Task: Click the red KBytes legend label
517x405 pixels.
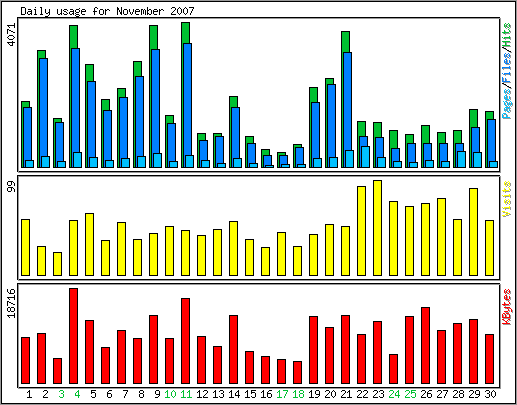Action: (x=507, y=307)
